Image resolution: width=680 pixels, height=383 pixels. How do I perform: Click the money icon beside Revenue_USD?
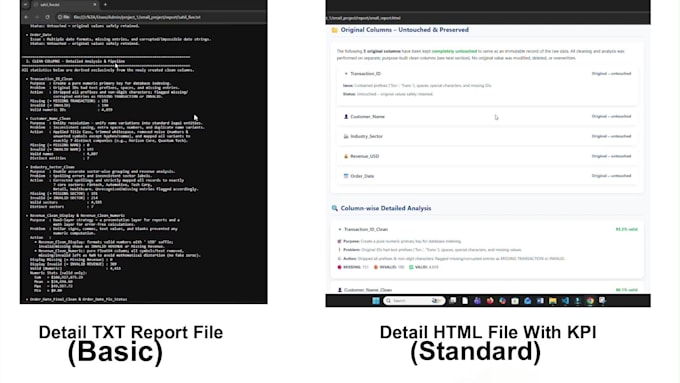[346, 156]
